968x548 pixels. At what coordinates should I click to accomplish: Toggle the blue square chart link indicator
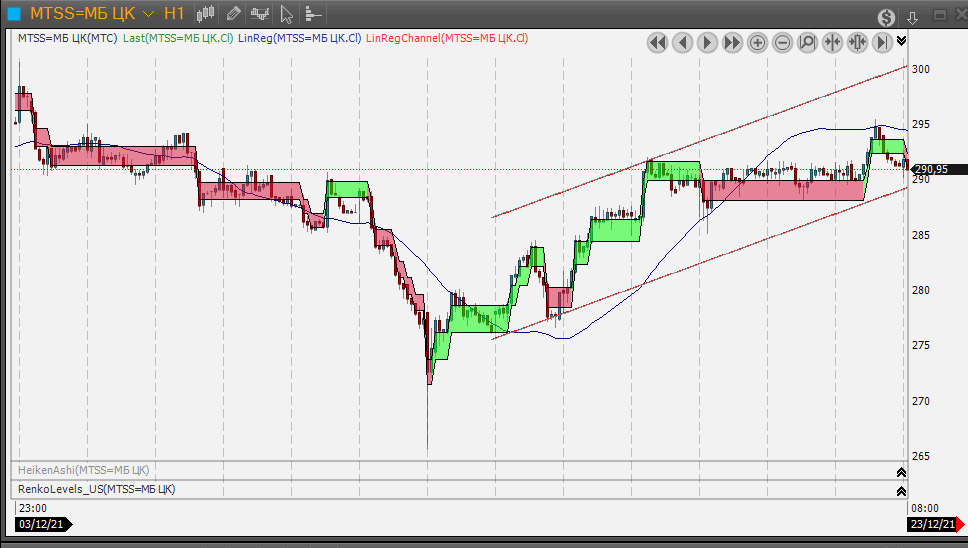[14, 14]
